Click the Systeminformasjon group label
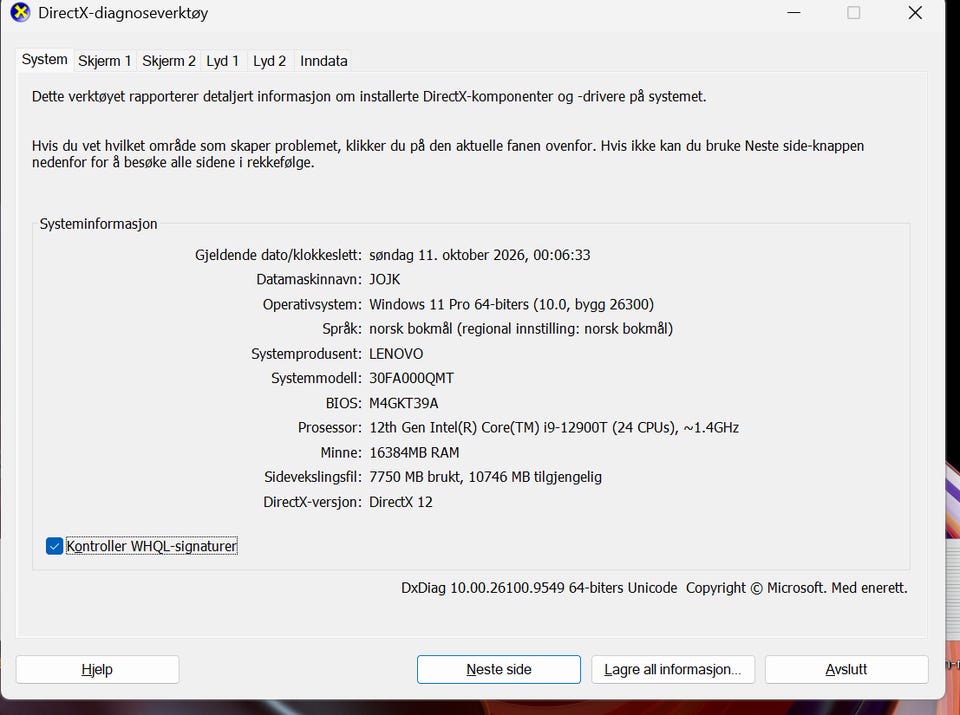 [x=99, y=224]
